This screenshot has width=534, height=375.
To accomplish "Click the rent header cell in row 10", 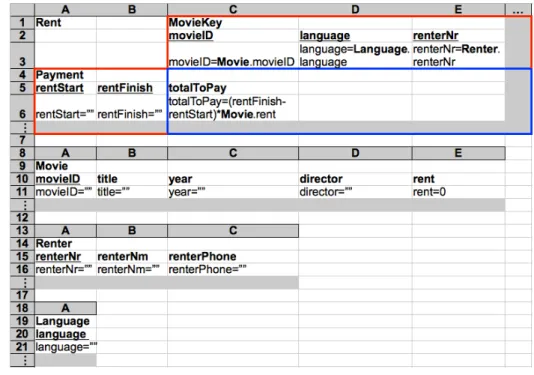I will point(458,179).
